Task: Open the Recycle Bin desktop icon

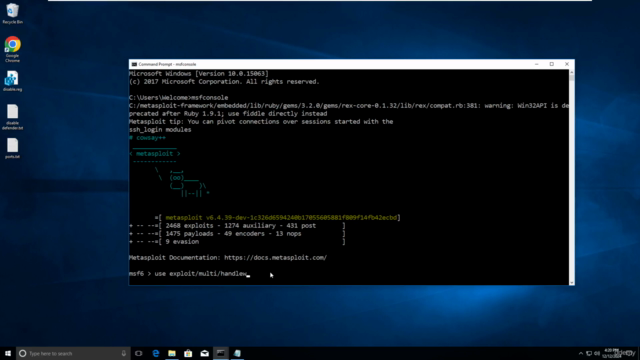Action: [x=12, y=13]
